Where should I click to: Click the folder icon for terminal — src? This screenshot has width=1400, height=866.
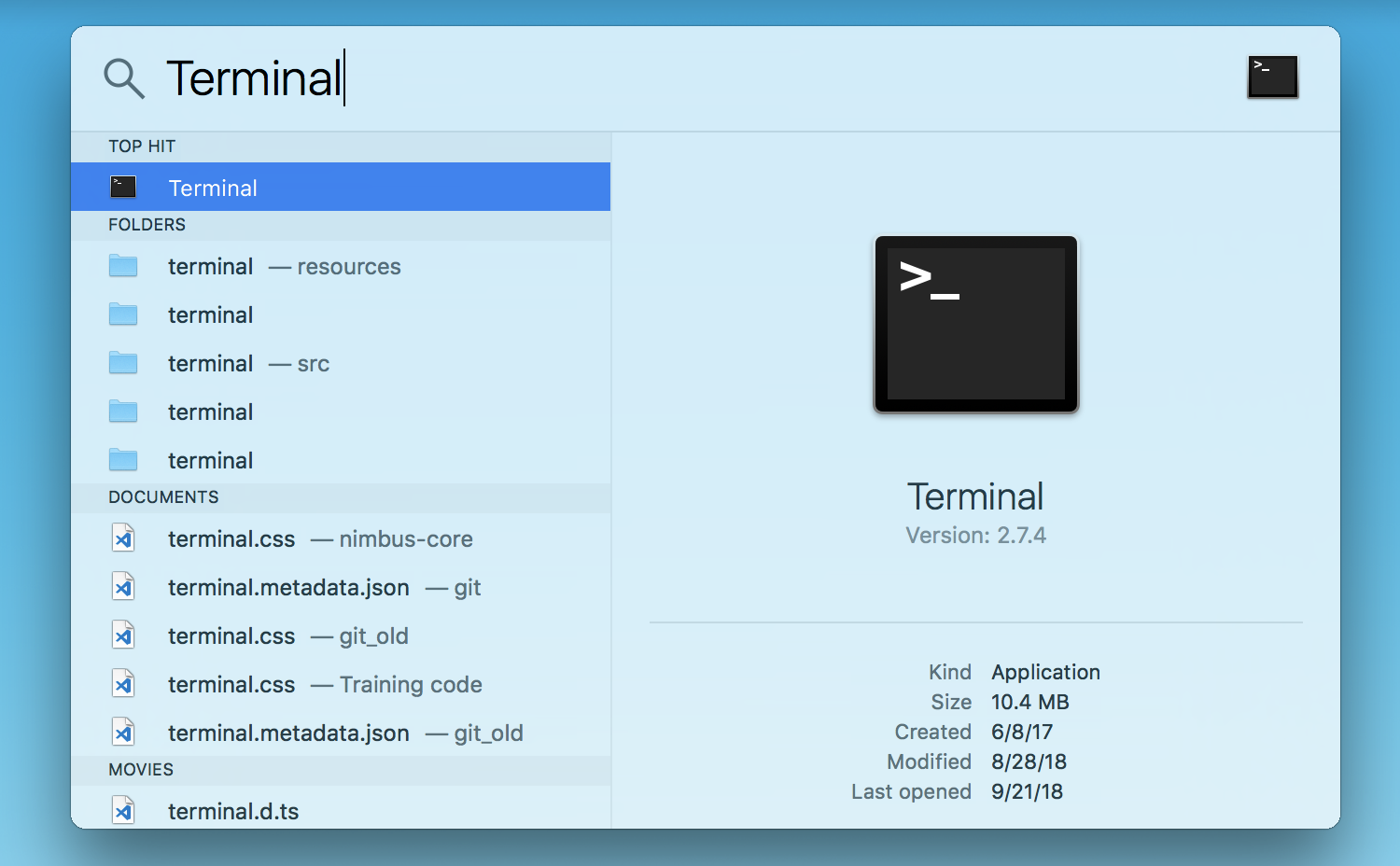coord(123,364)
